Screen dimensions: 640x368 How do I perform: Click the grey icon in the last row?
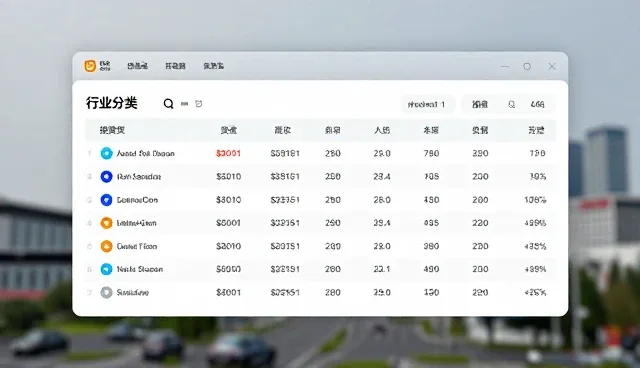point(107,293)
